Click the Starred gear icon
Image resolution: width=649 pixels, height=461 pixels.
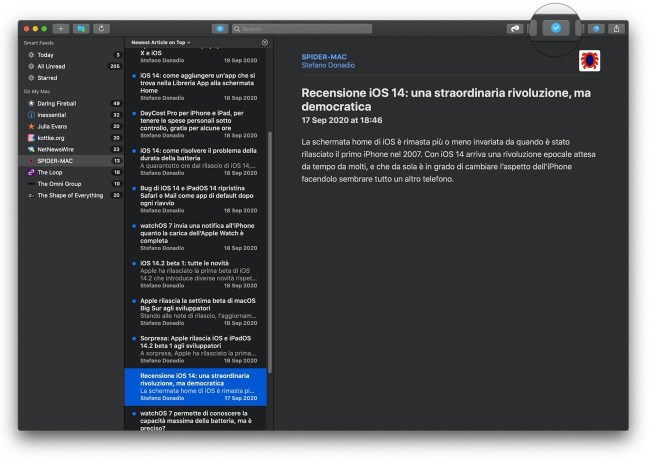click(31, 78)
